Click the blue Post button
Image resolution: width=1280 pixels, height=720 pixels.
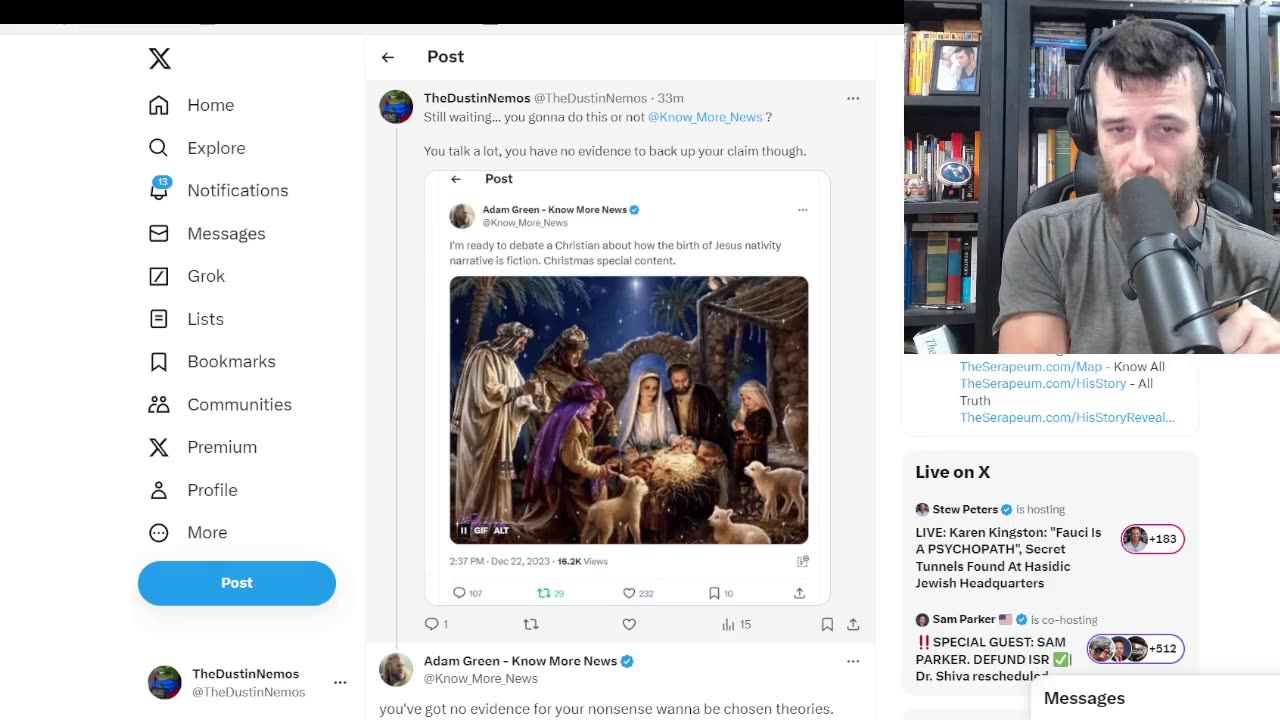click(237, 583)
